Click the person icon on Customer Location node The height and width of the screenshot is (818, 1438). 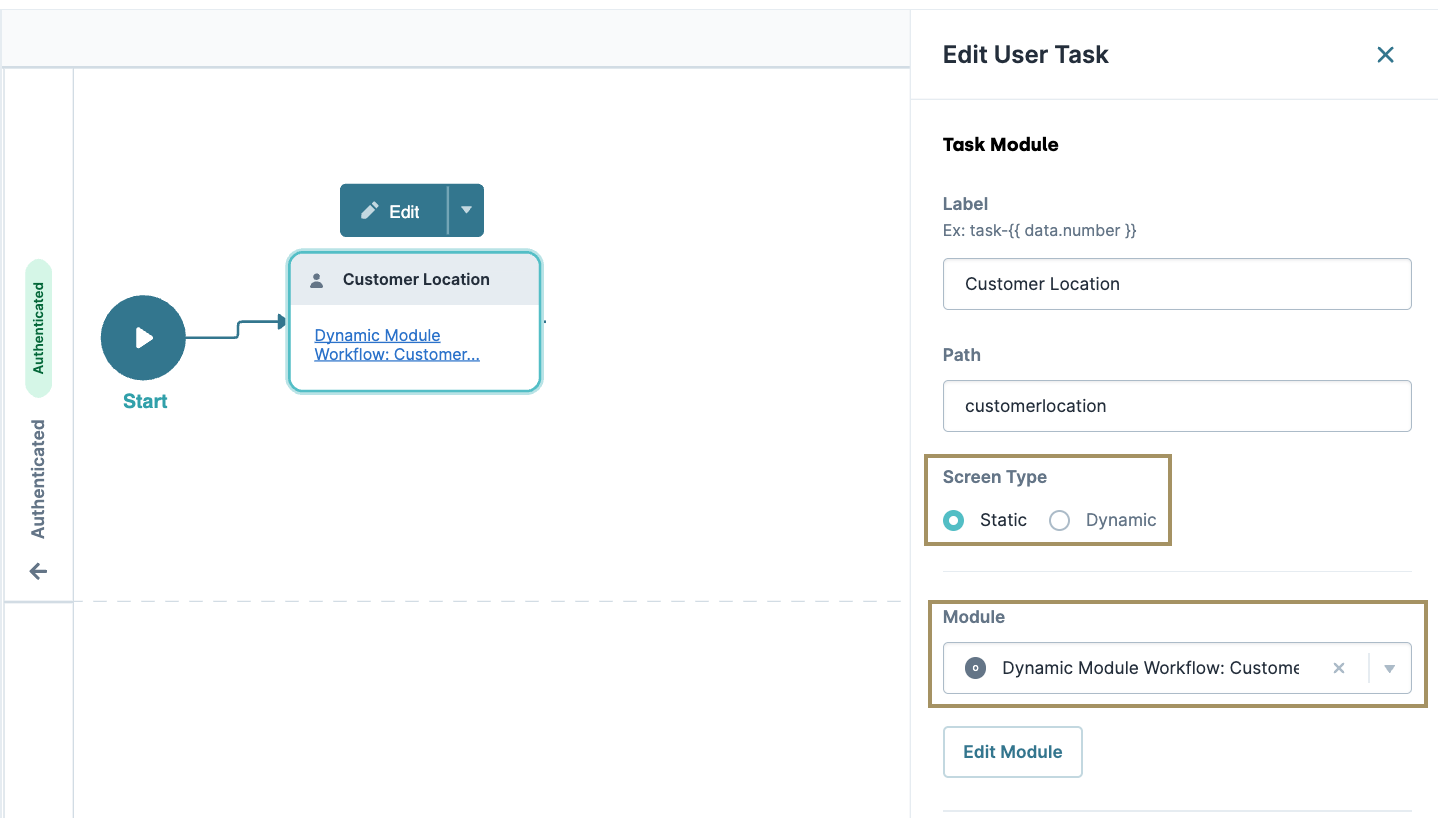[317, 279]
